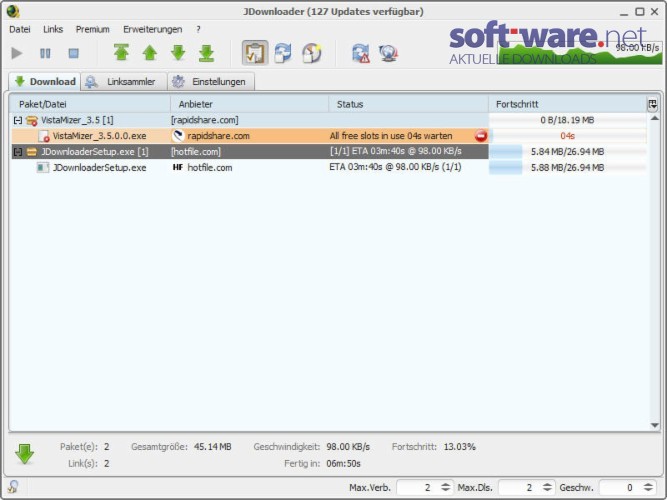Start downloads with the Play button

17,53
